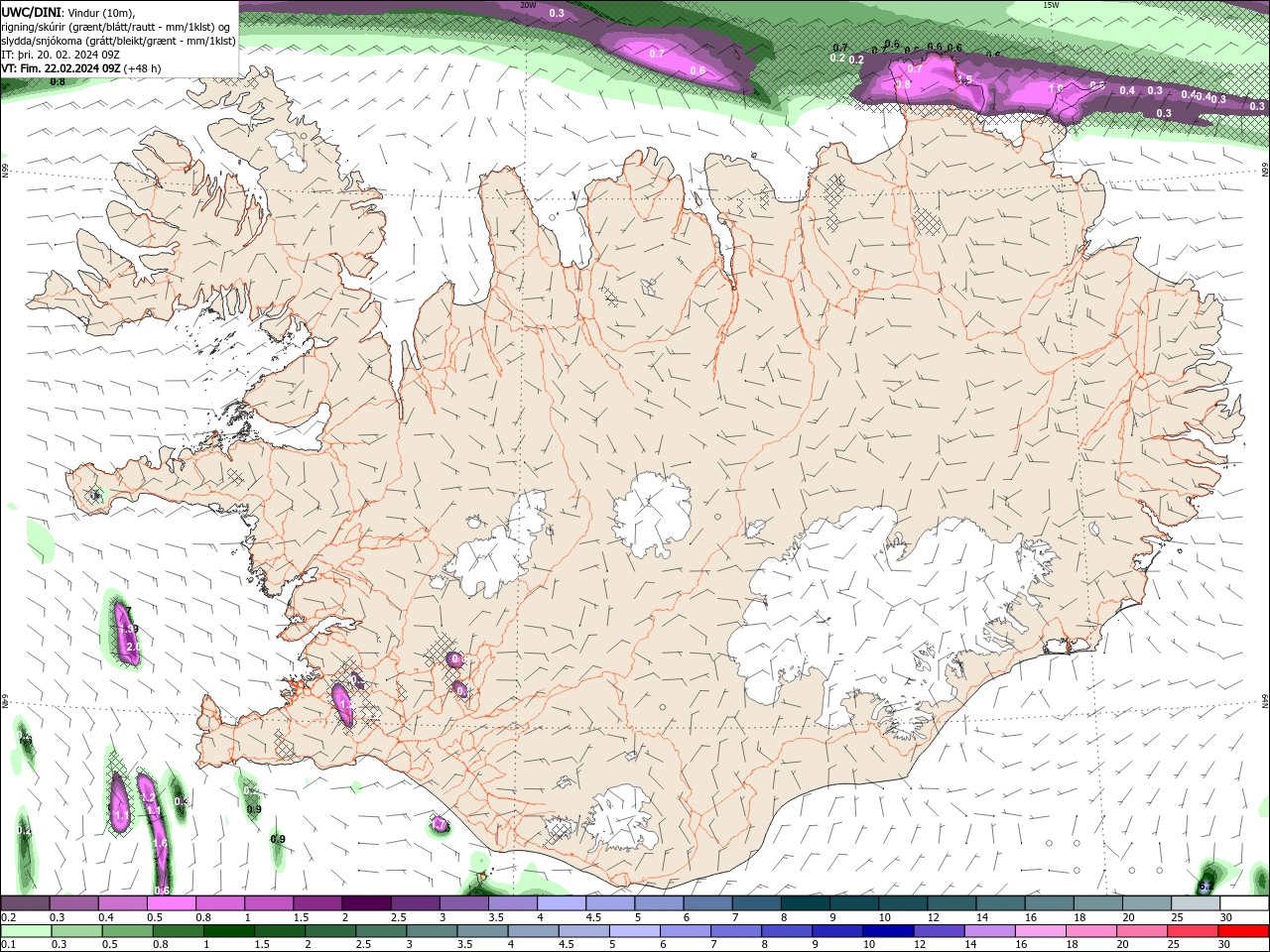Viewport: 1270px width, 952px height.
Task: Click the '2.0' value in the west offshore pink patch
Action: point(133,647)
